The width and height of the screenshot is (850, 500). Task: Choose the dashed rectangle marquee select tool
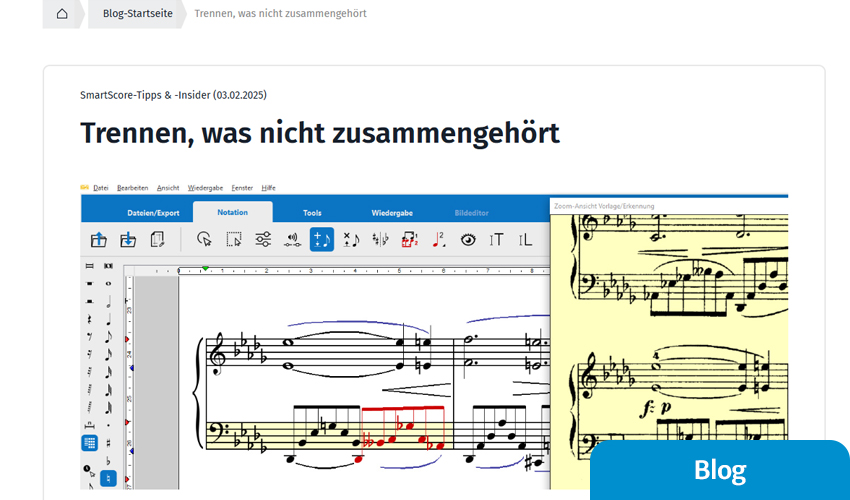[234, 239]
